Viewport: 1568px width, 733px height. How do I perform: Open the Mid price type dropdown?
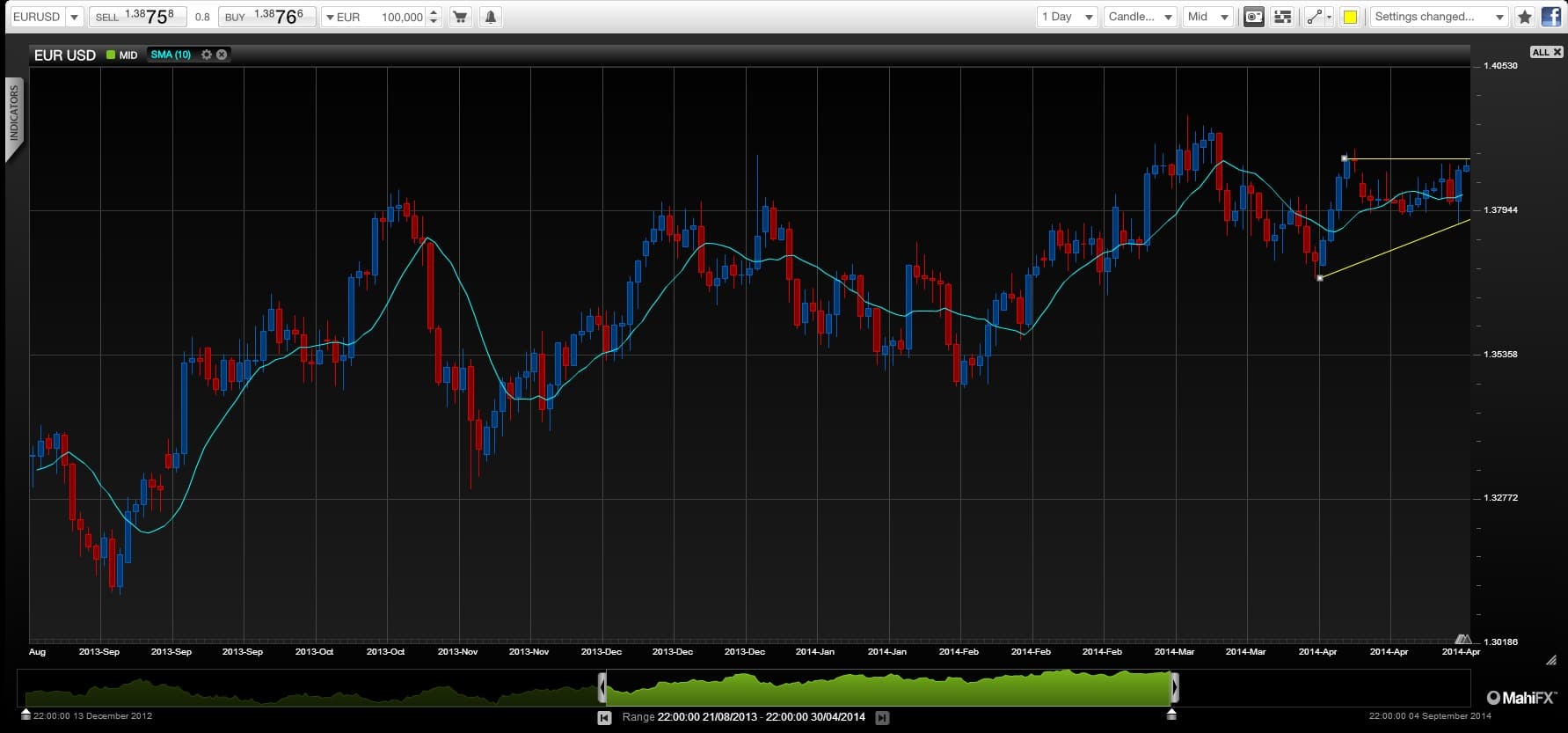point(1208,17)
